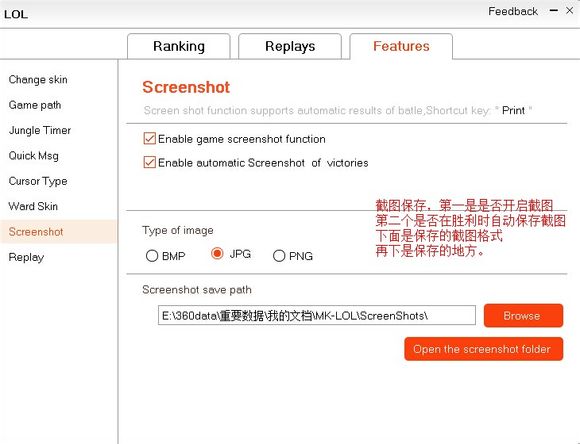Choose PNG image type
The image size is (580, 444).
(x=279, y=256)
